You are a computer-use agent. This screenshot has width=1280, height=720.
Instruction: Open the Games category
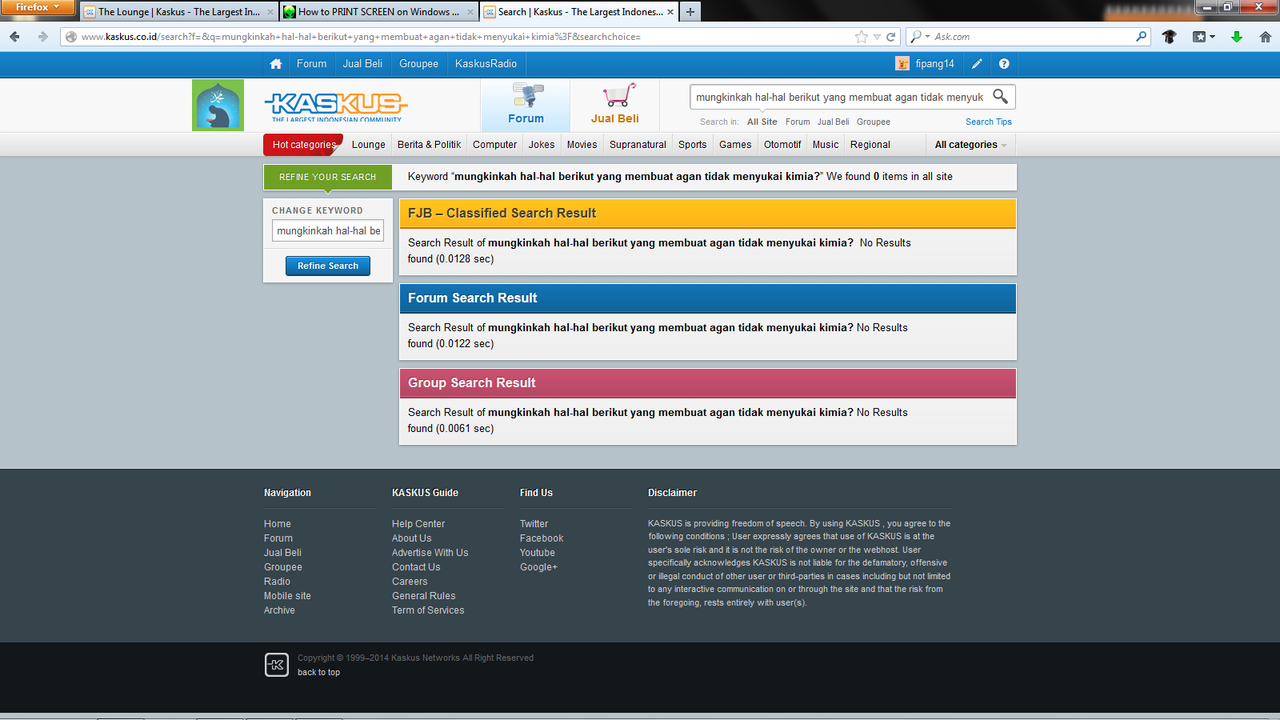point(735,145)
